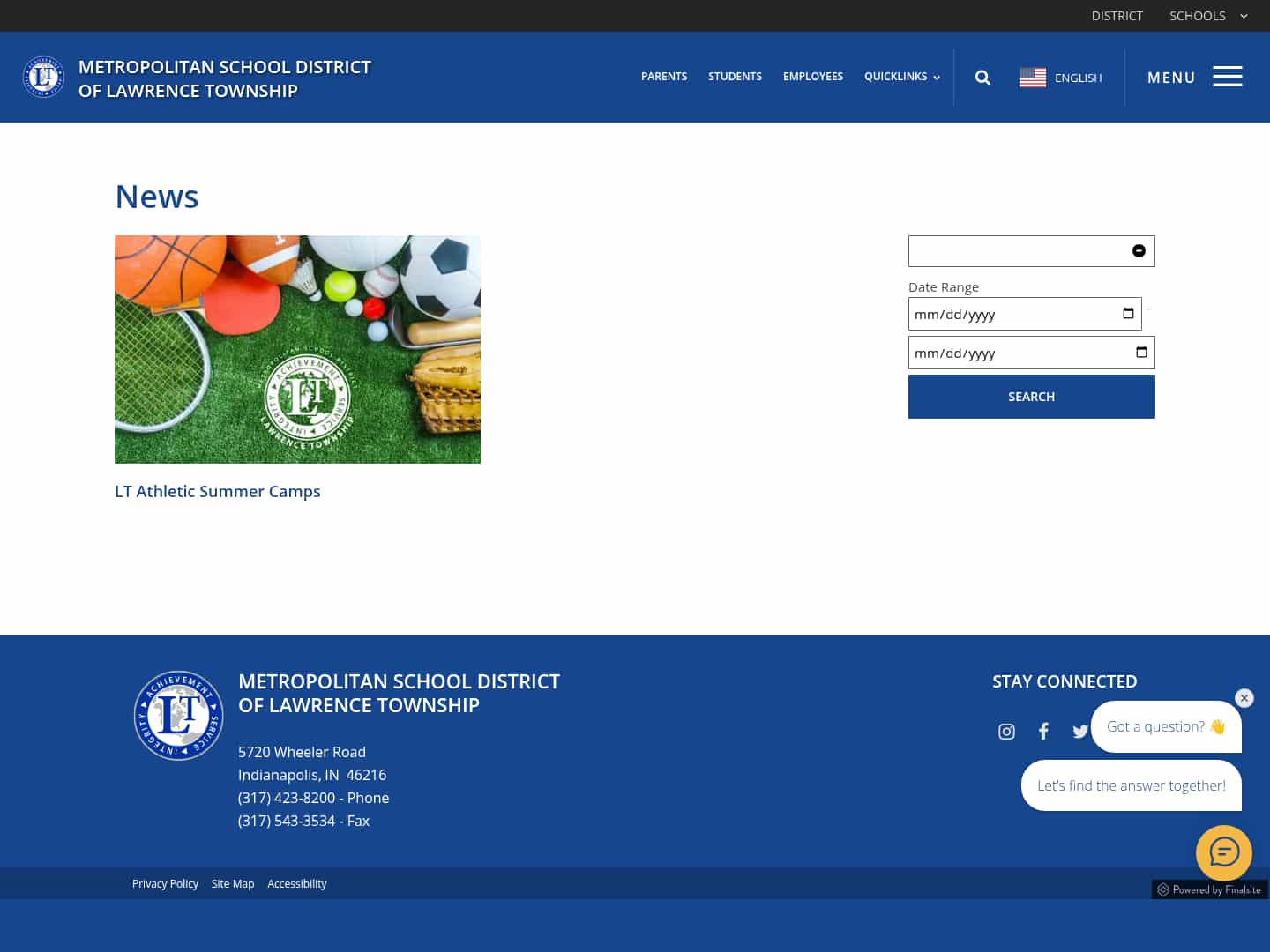Dismiss the chat prompt with the X

click(1244, 698)
